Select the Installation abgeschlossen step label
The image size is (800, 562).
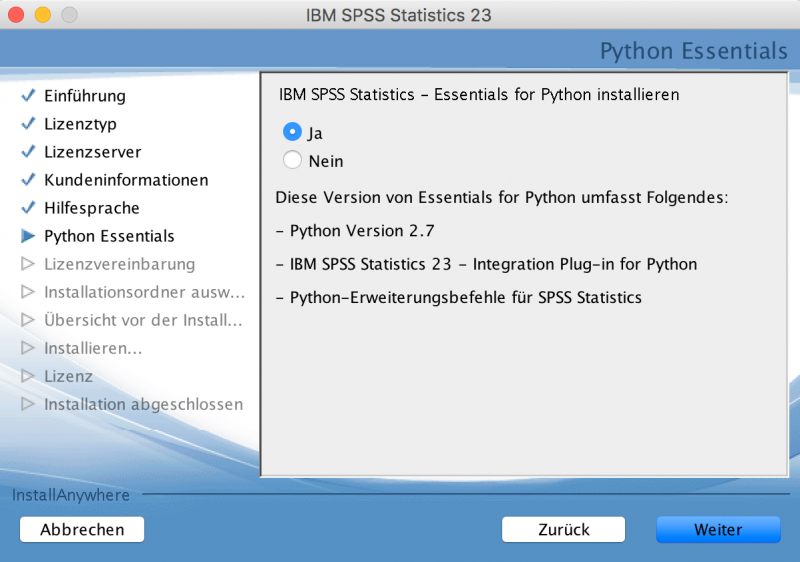point(143,404)
